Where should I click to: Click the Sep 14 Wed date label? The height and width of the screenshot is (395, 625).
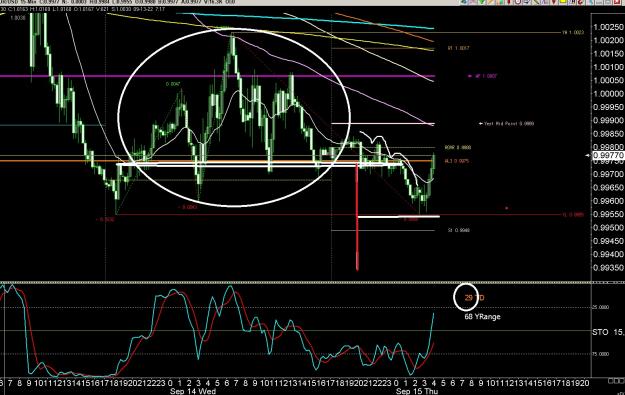pyautogui.click(x=193, y=391)
